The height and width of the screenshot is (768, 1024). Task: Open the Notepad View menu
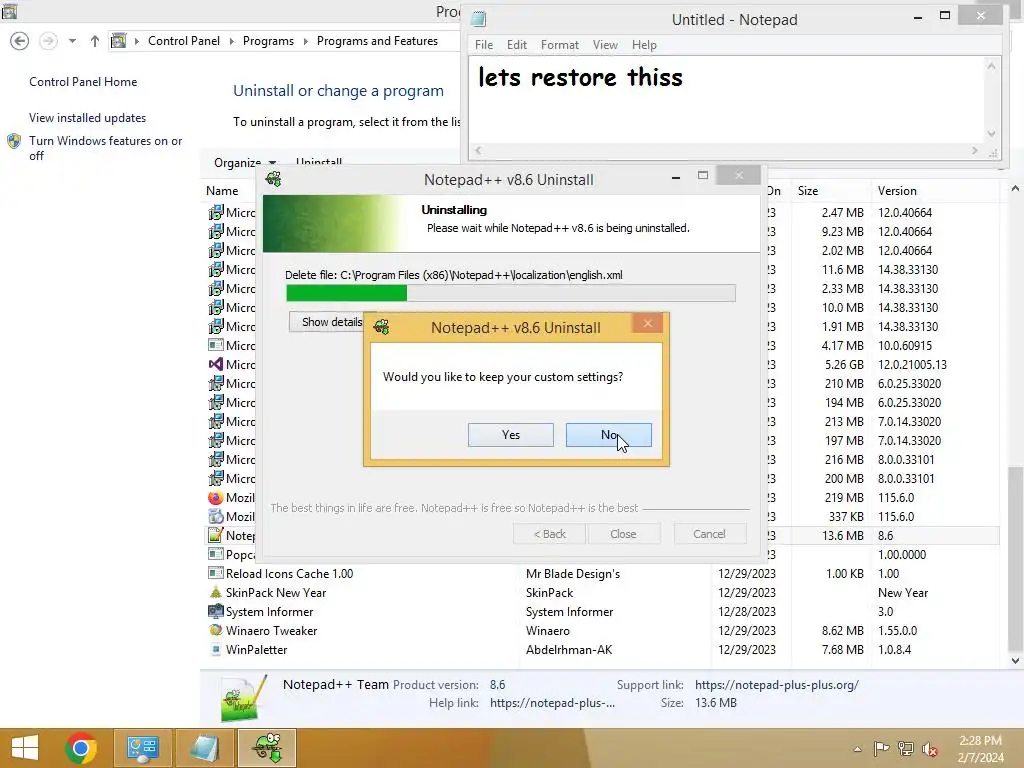(605, 45)
